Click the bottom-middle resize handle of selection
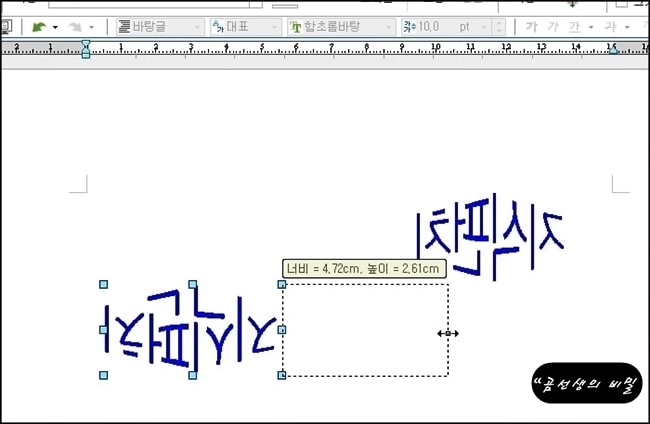This screenshot has height=424, width=650. point(193,375)
